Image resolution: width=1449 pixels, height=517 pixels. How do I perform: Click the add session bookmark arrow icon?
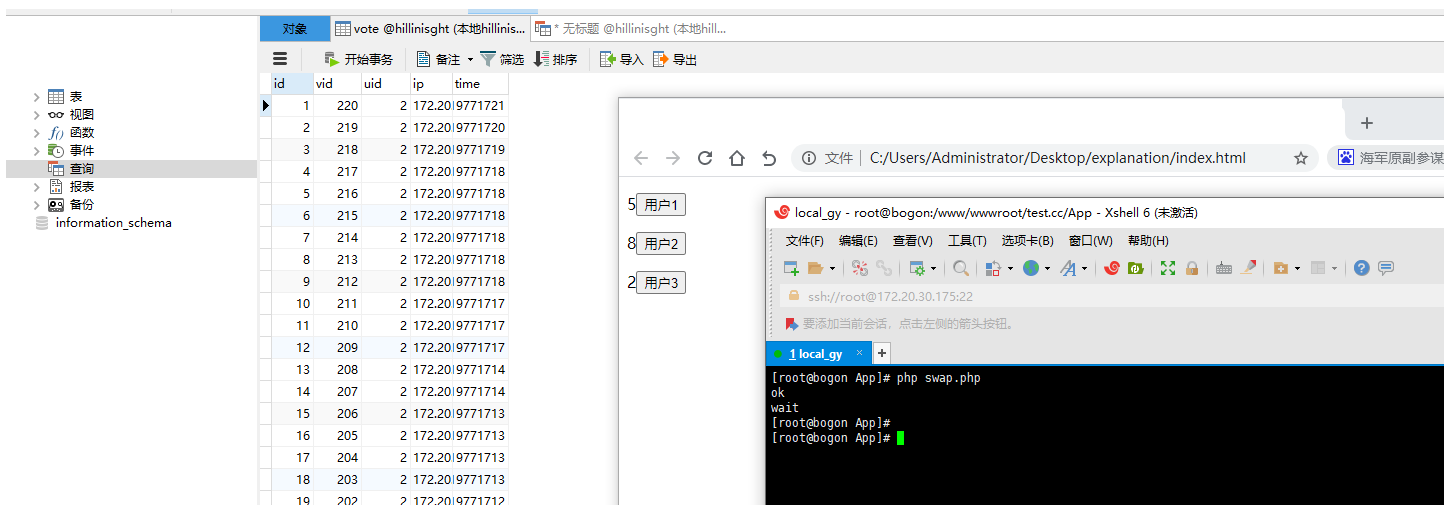[792, 324]
